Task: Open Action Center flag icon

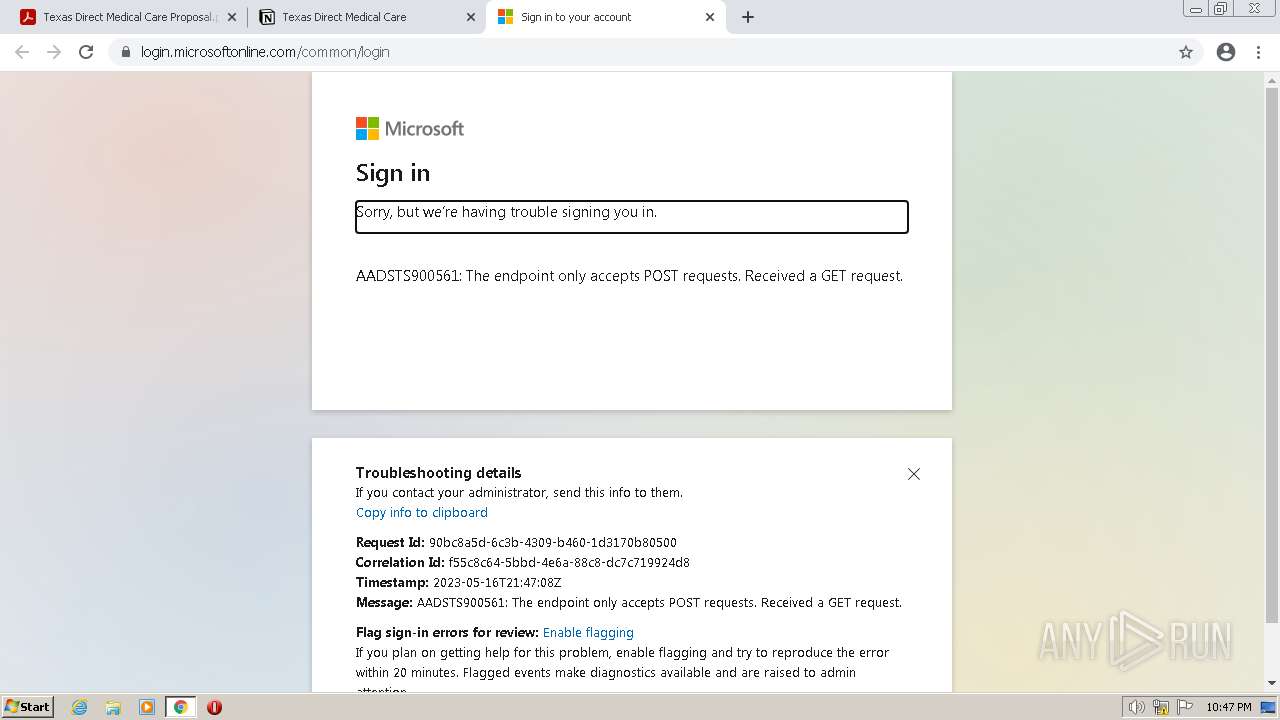Action: click(x=1184, y=707)
